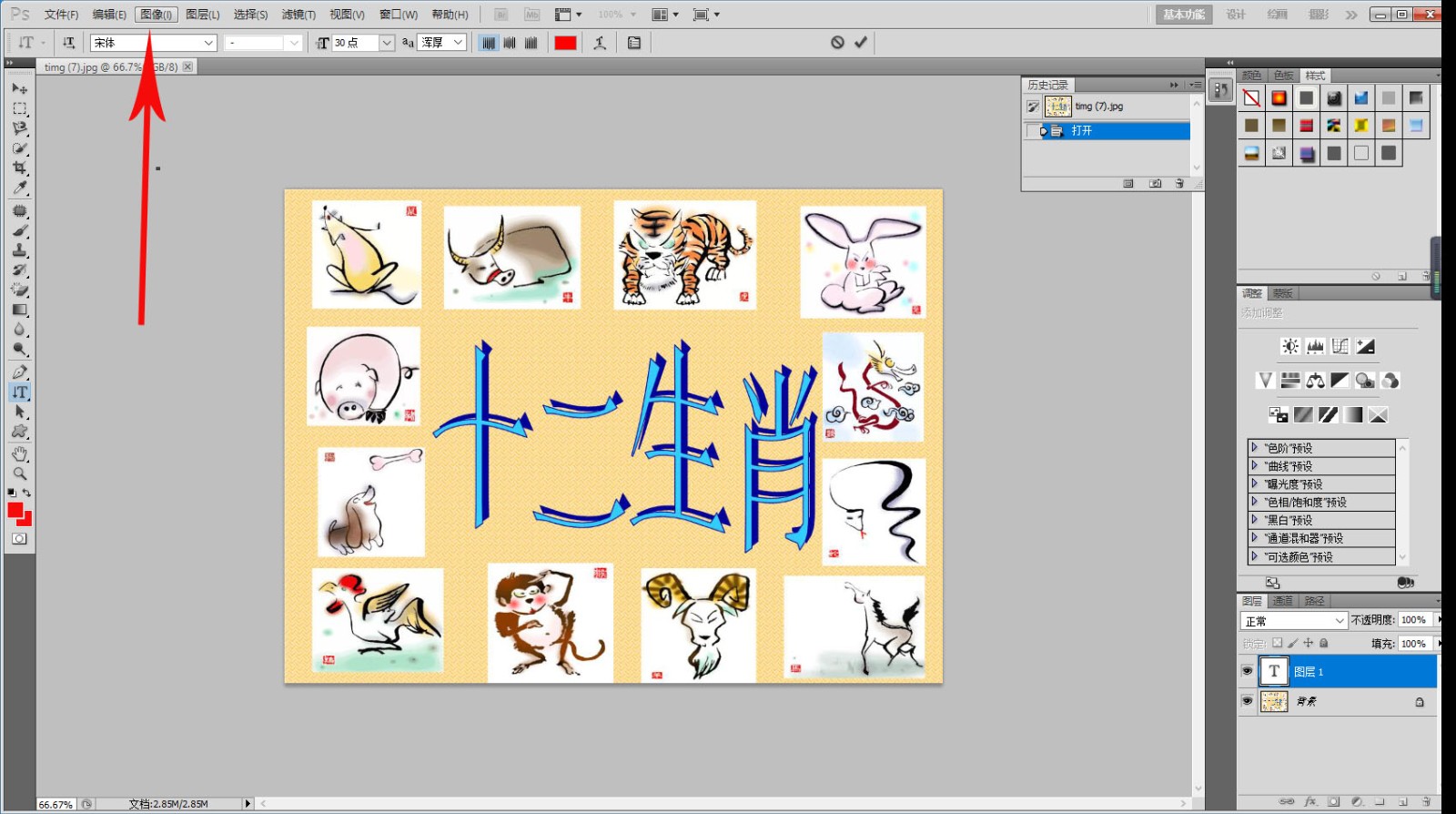Select the 打开 history state
Image resolution: width=1456 pixels, height=814 pixels.
coord(1107,131)
